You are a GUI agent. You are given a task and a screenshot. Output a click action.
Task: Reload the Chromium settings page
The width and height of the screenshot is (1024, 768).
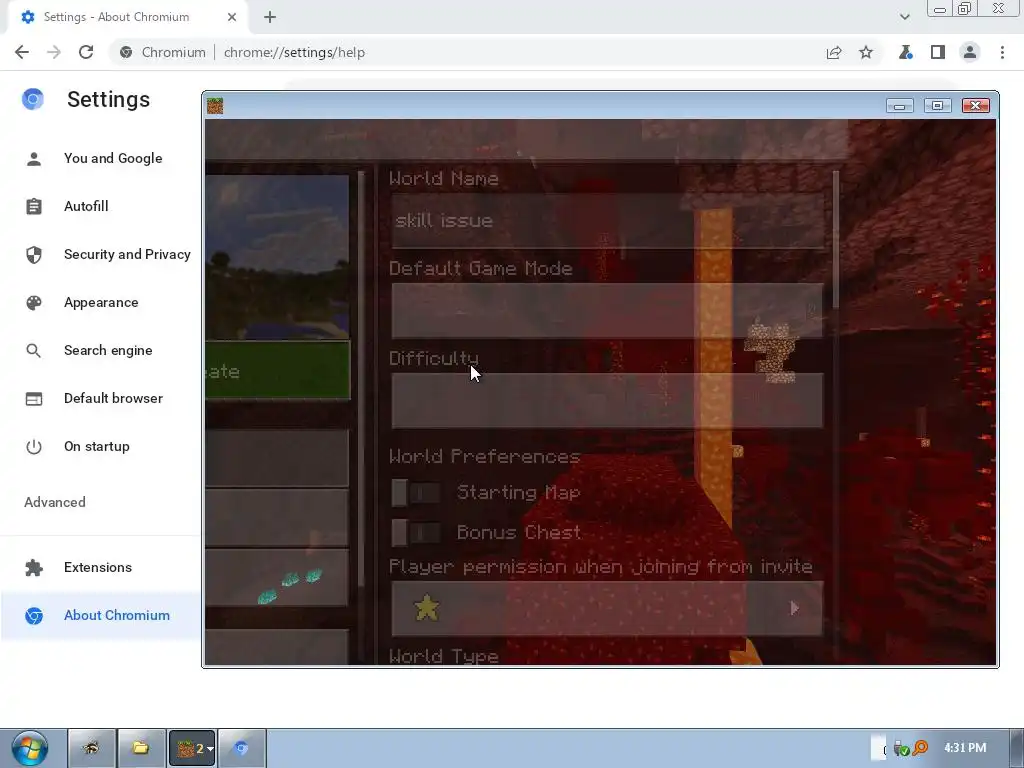click(86, 52)
